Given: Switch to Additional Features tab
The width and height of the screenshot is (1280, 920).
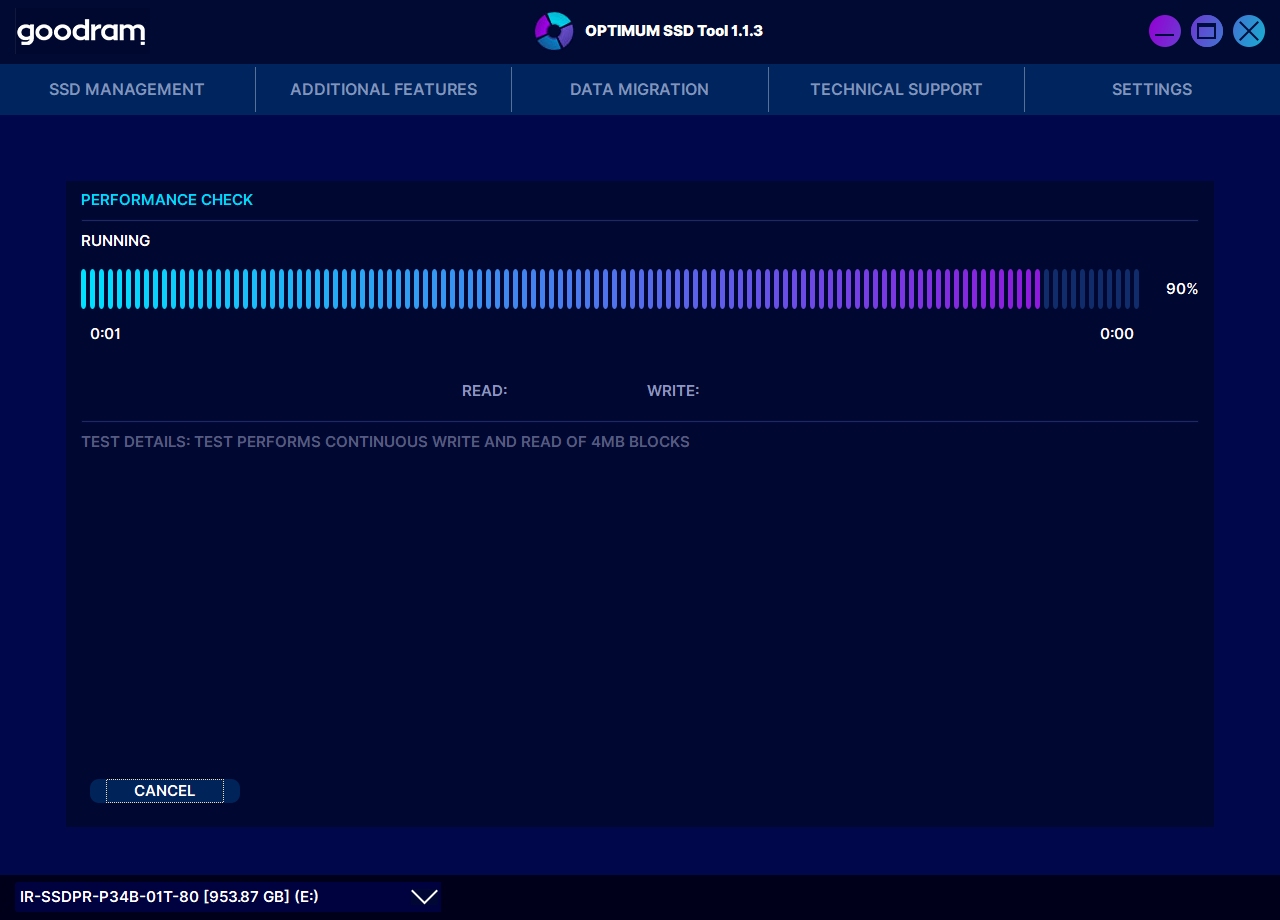Looking at the screenshot, I should (x=384, y=89).
